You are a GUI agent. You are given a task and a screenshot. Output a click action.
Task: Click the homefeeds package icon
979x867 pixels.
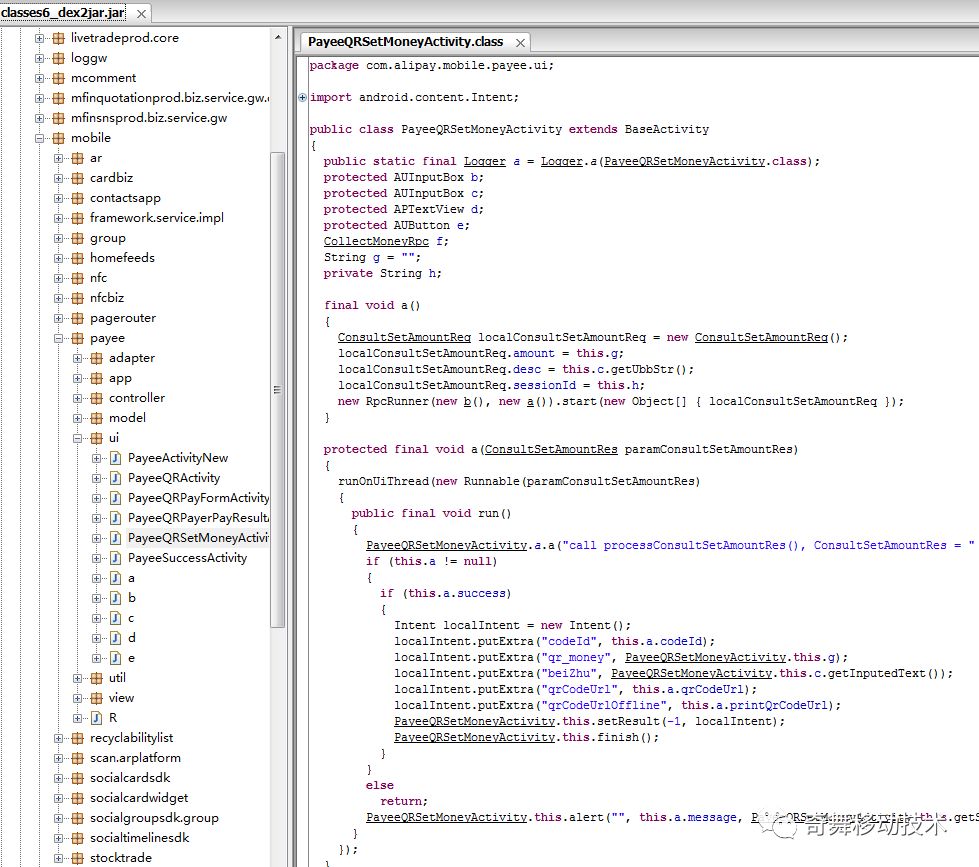coord(77,258)
